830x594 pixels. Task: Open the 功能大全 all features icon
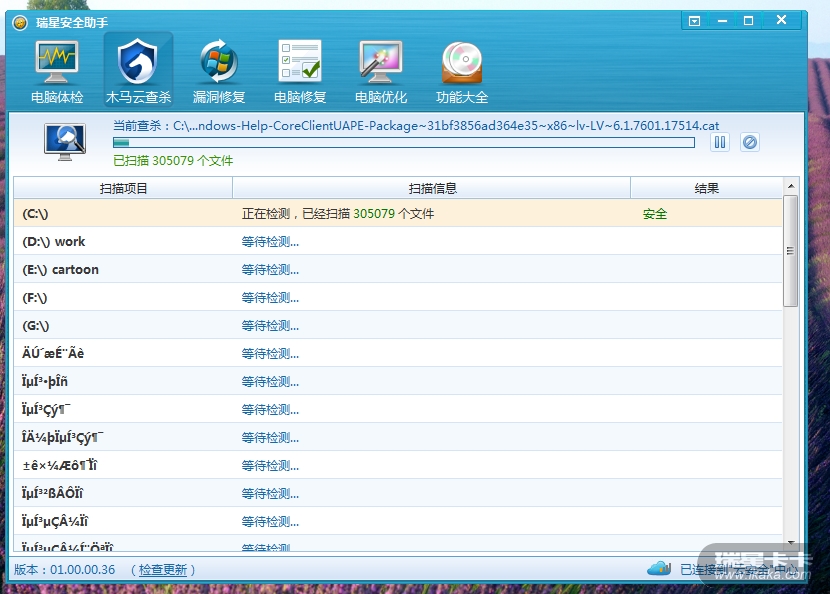[462, 71]
